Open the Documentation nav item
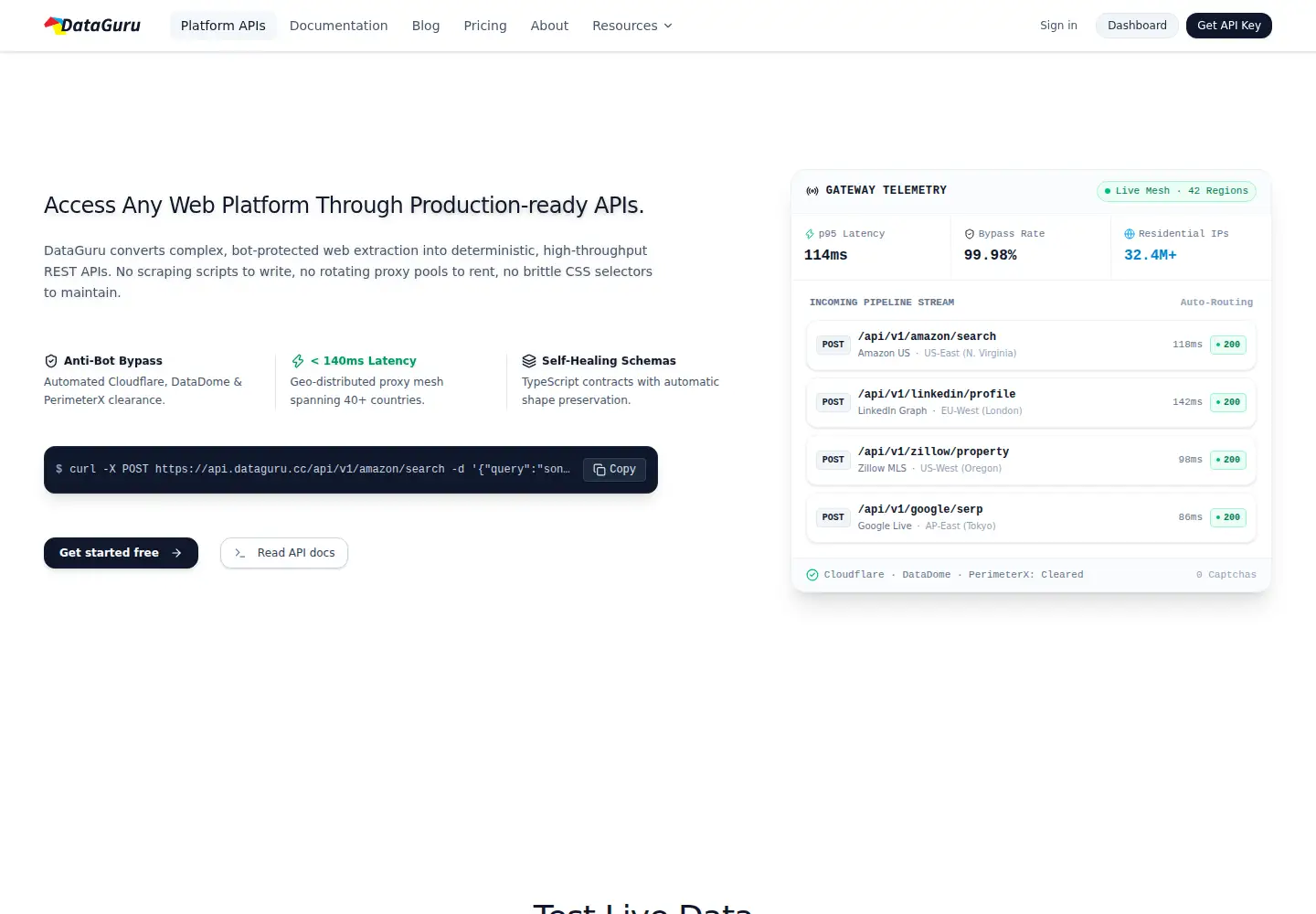Viewport: 1316px width, 914px height. tap(339, 26)
